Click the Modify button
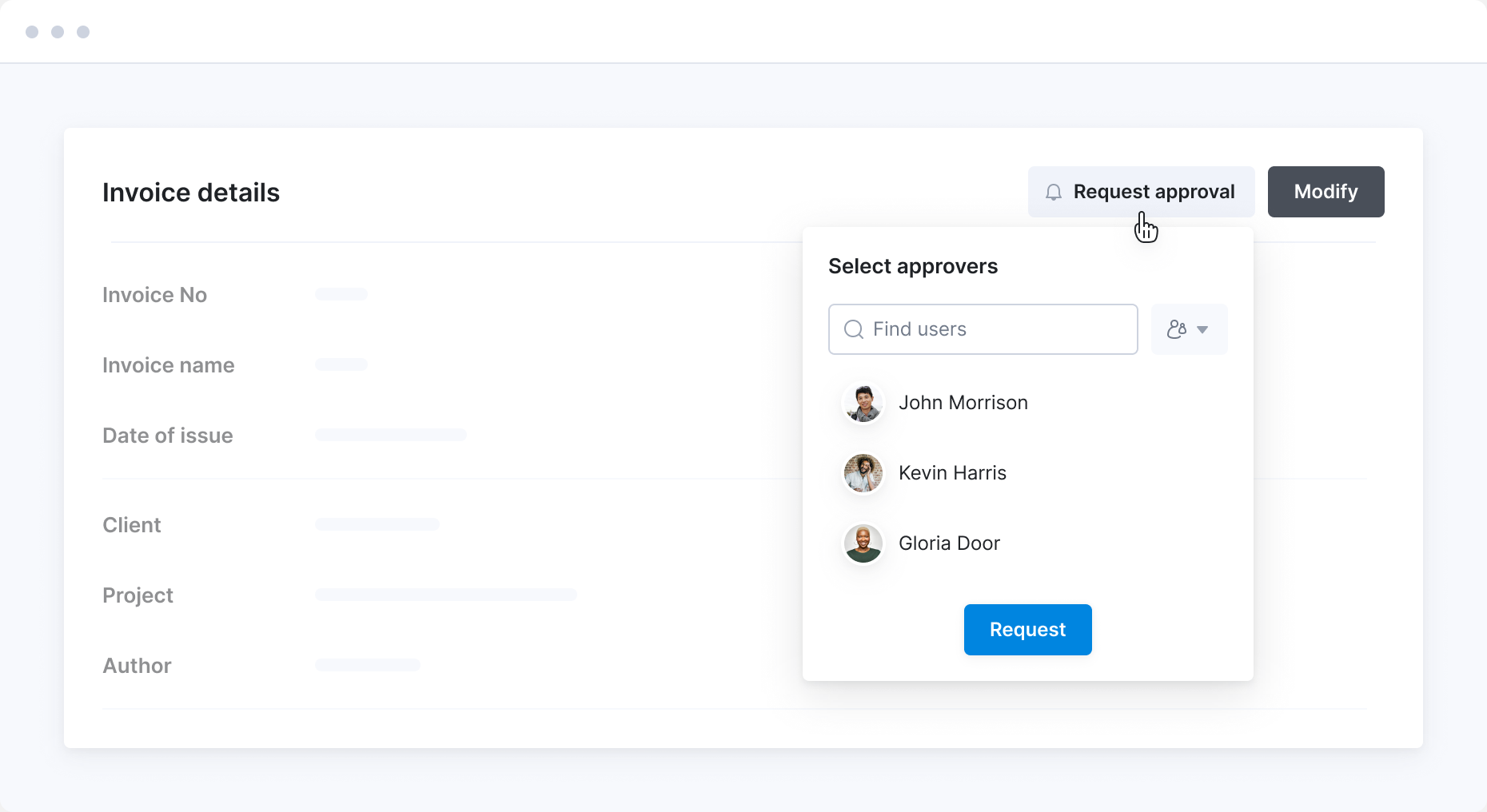This screenshot has width=1487, height=812. pos(1326,192)
